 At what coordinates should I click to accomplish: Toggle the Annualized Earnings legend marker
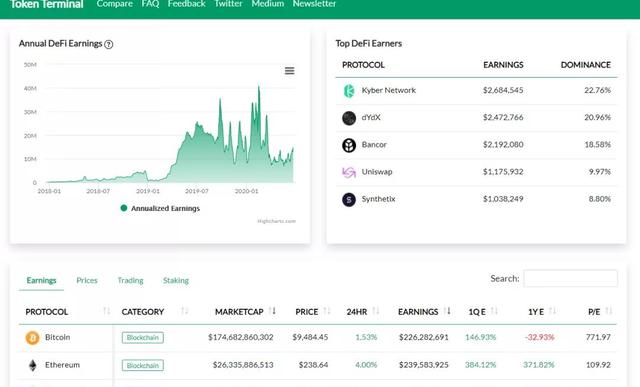coord(124,208)
